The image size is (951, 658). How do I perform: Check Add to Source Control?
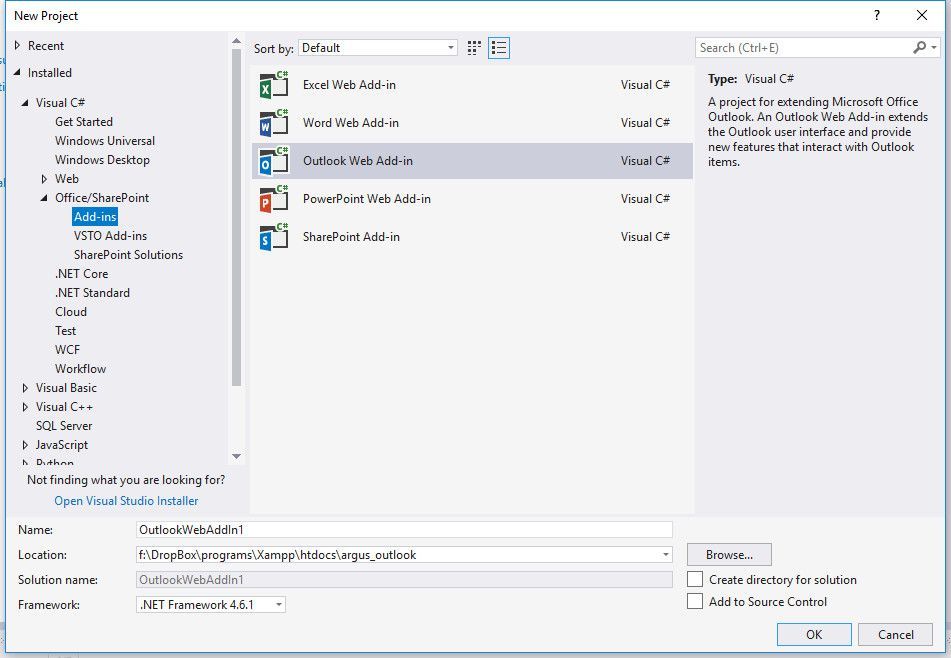pos(695,601)
